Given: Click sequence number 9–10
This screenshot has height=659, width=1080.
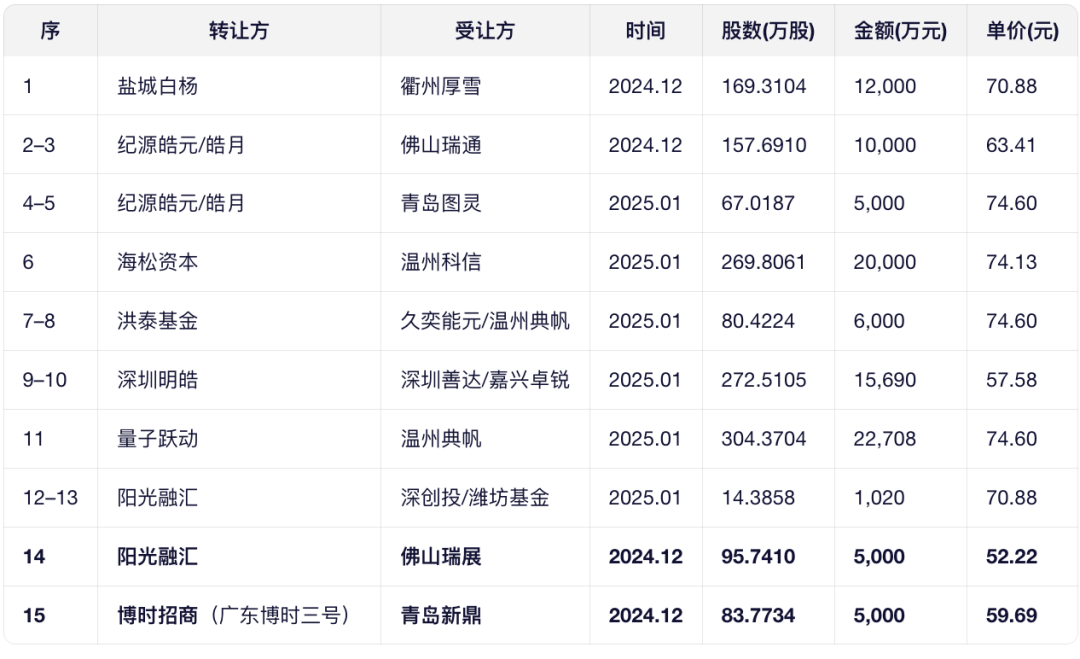Looking at the screenshot, I should click(45, 379).
